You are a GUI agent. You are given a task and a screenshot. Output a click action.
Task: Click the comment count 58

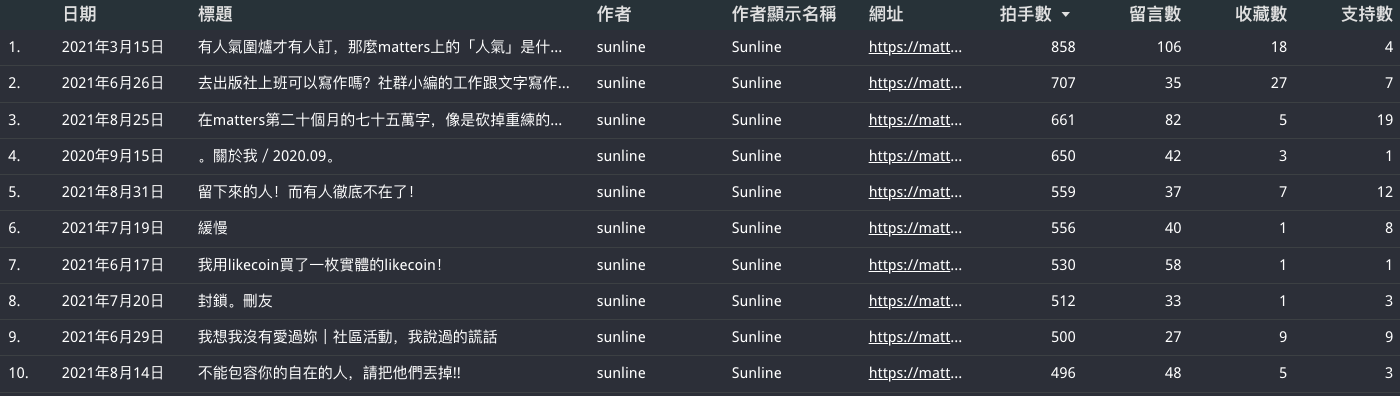[1173, 265]
